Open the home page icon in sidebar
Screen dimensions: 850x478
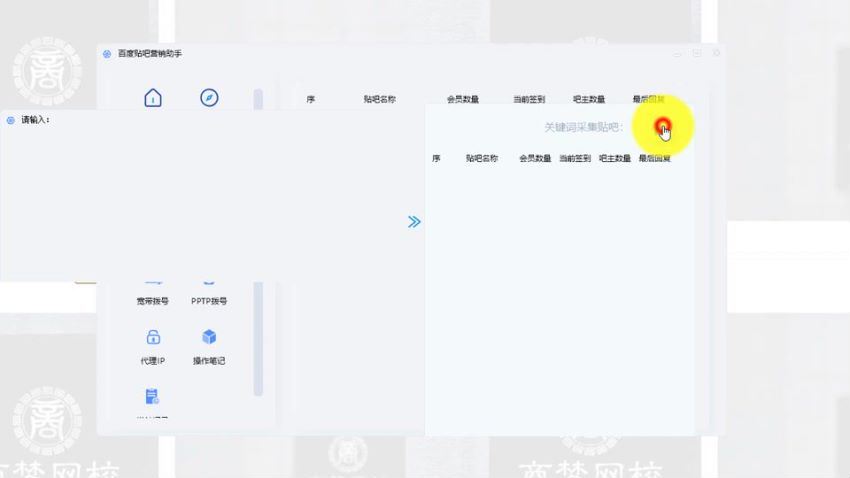click(x=153, y=98)
